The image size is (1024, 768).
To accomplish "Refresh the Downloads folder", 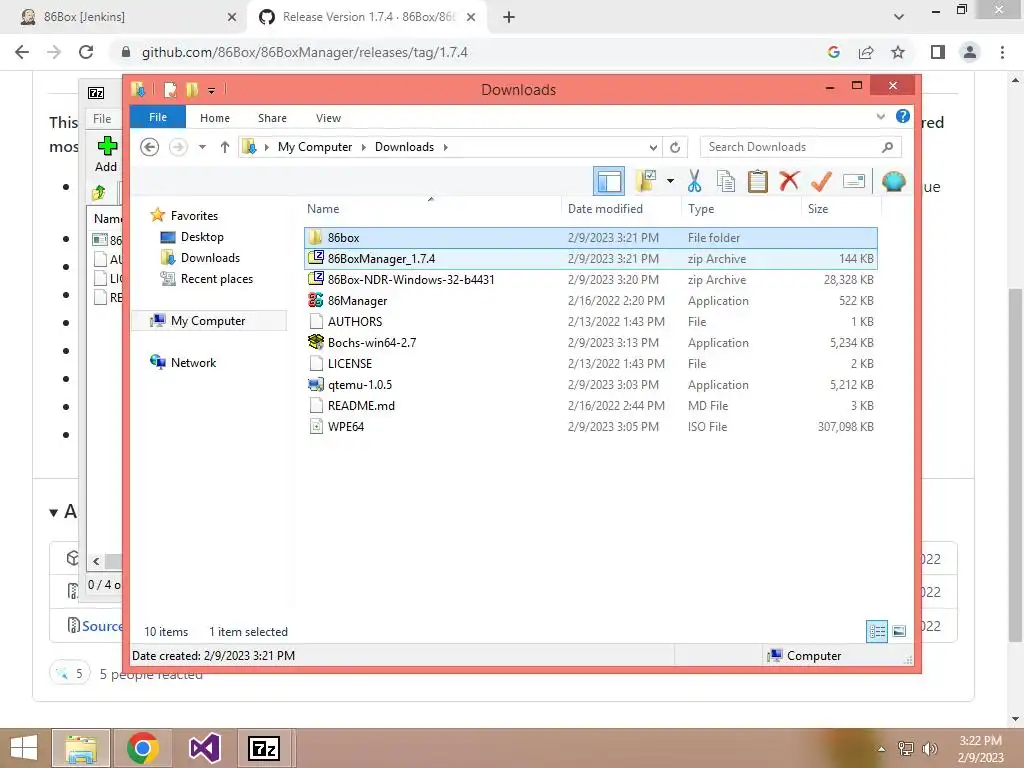I will click(675, 148).
